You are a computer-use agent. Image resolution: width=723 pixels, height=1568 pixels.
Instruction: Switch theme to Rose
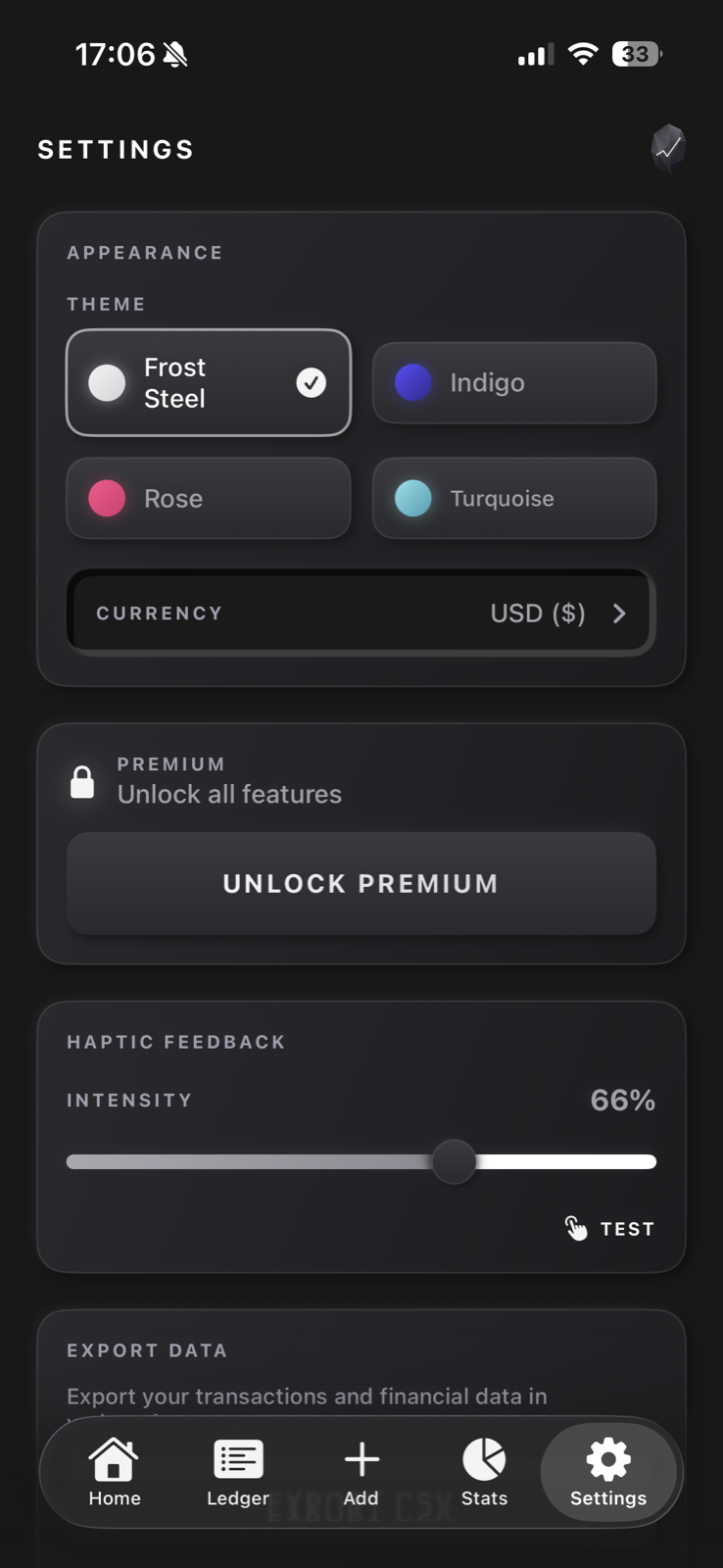click(x=208, y=498)
